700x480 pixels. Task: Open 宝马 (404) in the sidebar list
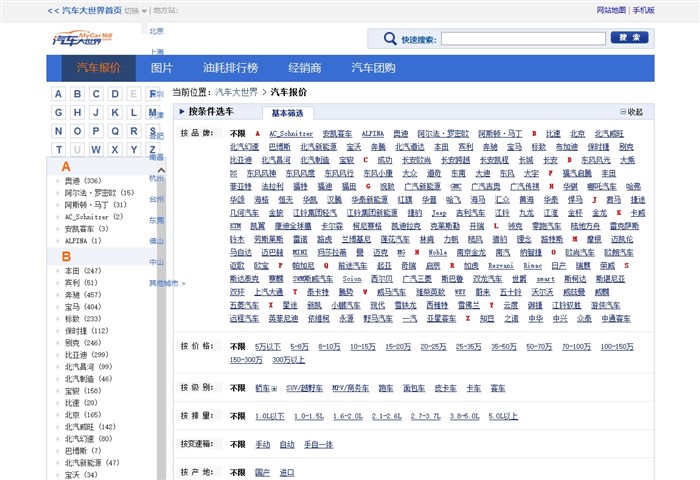83,306
